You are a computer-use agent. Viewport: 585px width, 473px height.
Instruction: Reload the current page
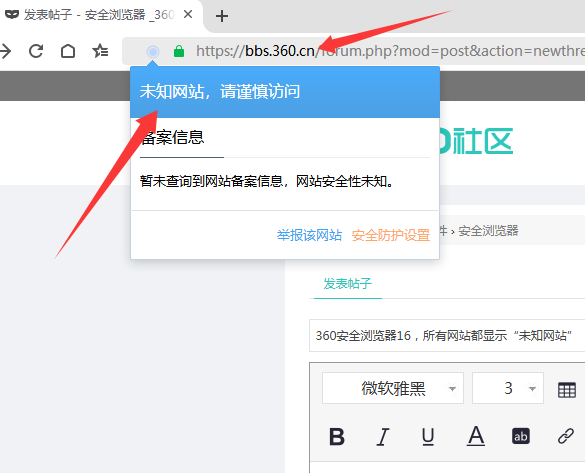(36, 51)
